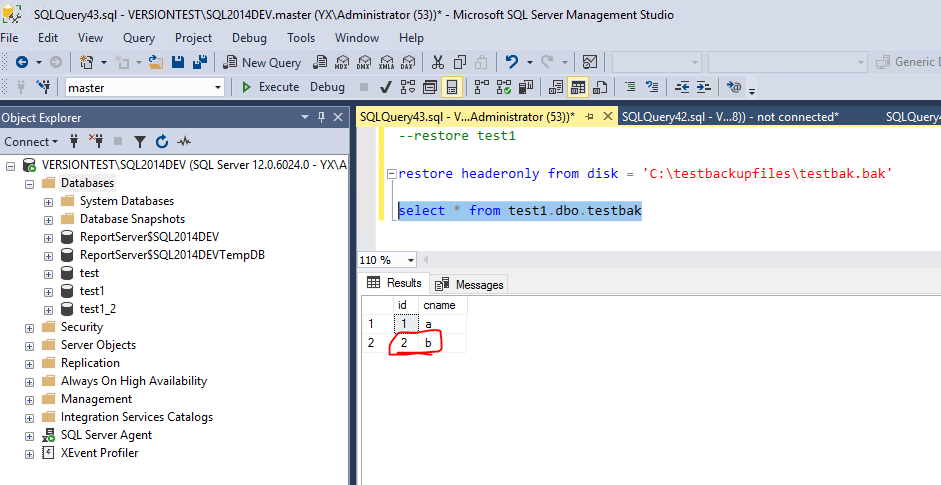Uncomment the selected lines
The image size is (941, 485).
(652, 88)
